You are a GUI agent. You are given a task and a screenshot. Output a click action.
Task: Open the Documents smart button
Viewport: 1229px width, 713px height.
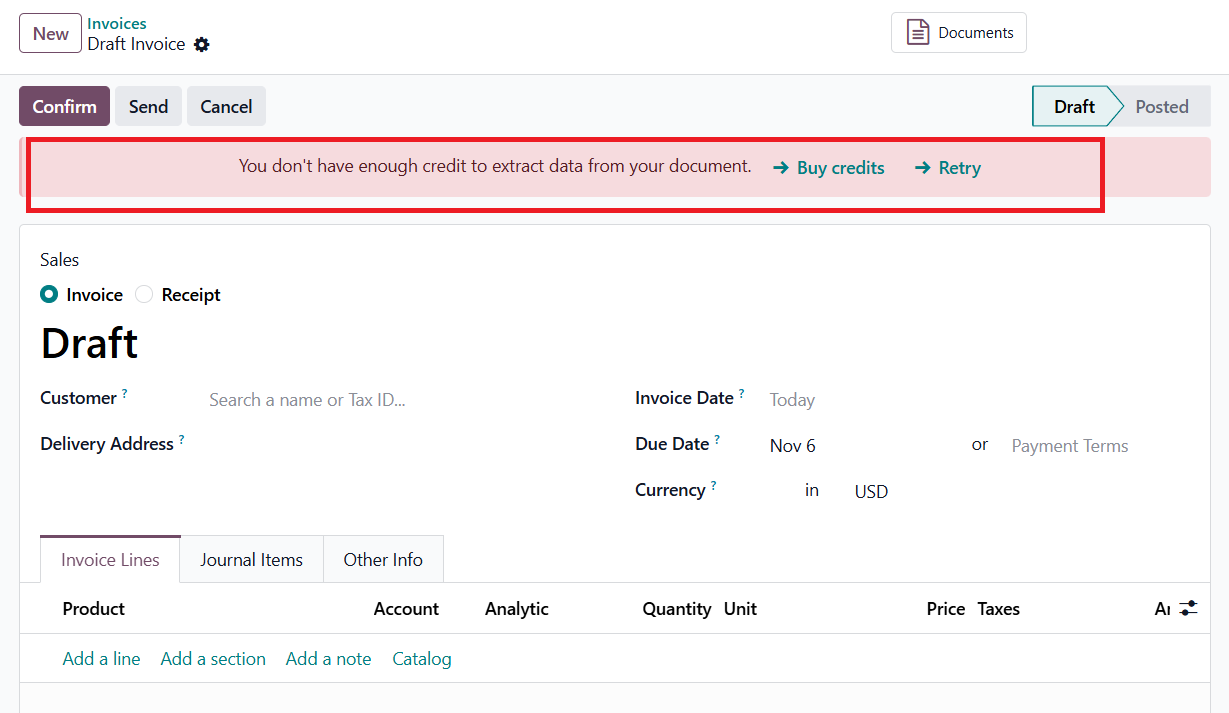point(959,33)
